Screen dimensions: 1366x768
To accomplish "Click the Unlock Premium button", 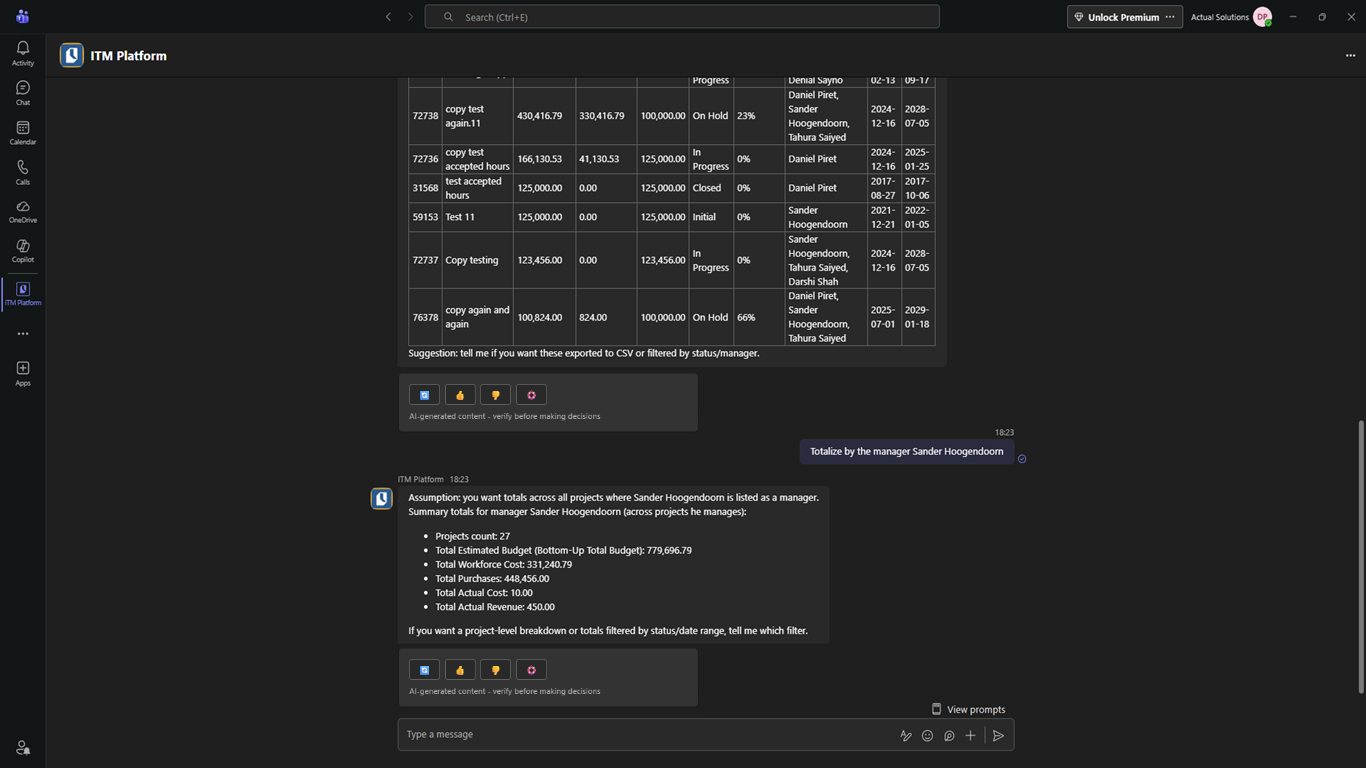I will click(1116, 17).
